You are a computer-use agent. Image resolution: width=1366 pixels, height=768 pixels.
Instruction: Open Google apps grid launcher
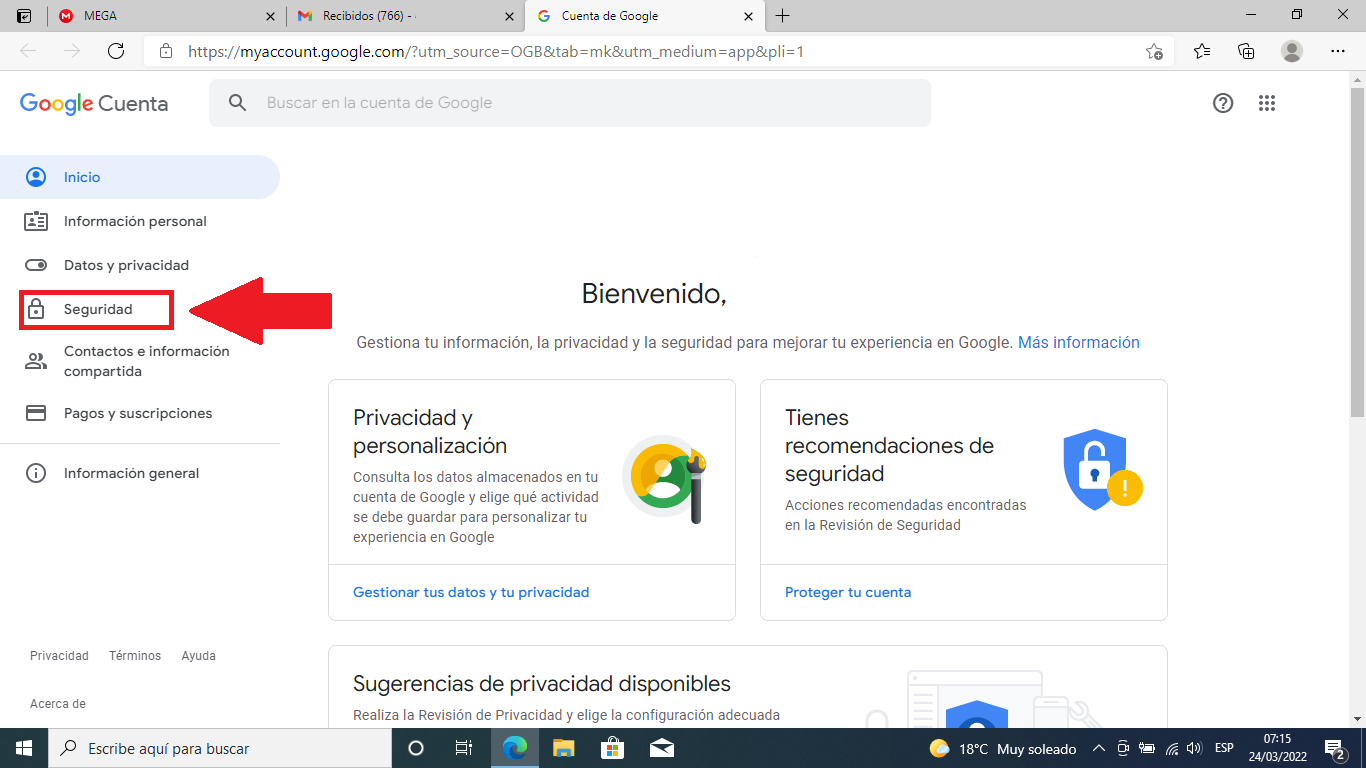(x=1267, y=103)
